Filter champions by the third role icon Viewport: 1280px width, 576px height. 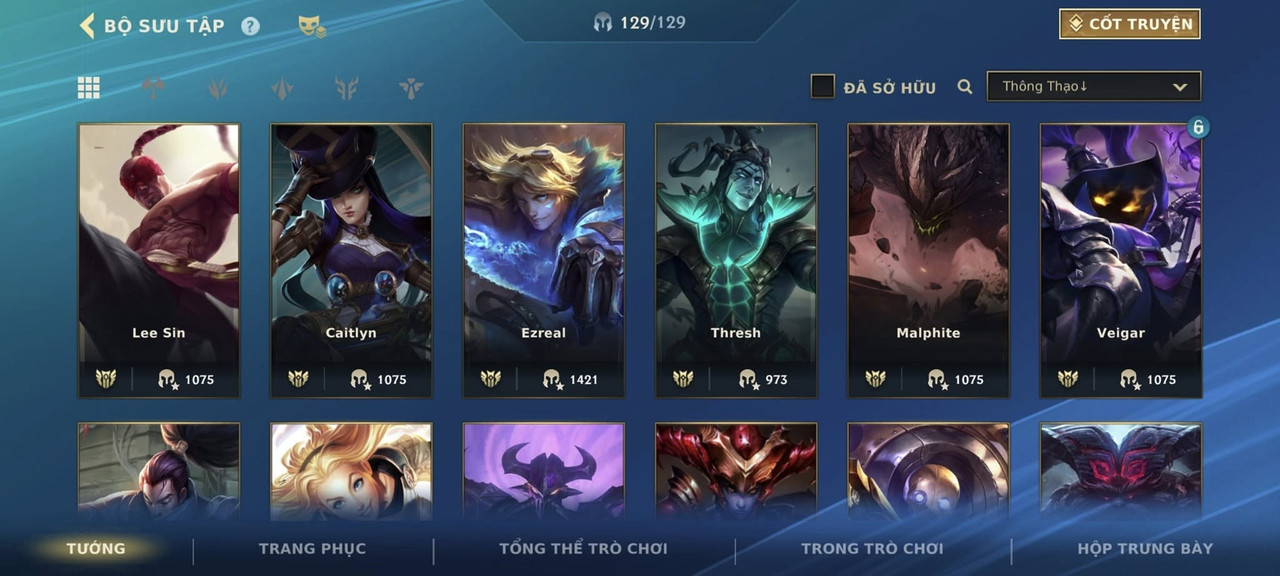217,88
